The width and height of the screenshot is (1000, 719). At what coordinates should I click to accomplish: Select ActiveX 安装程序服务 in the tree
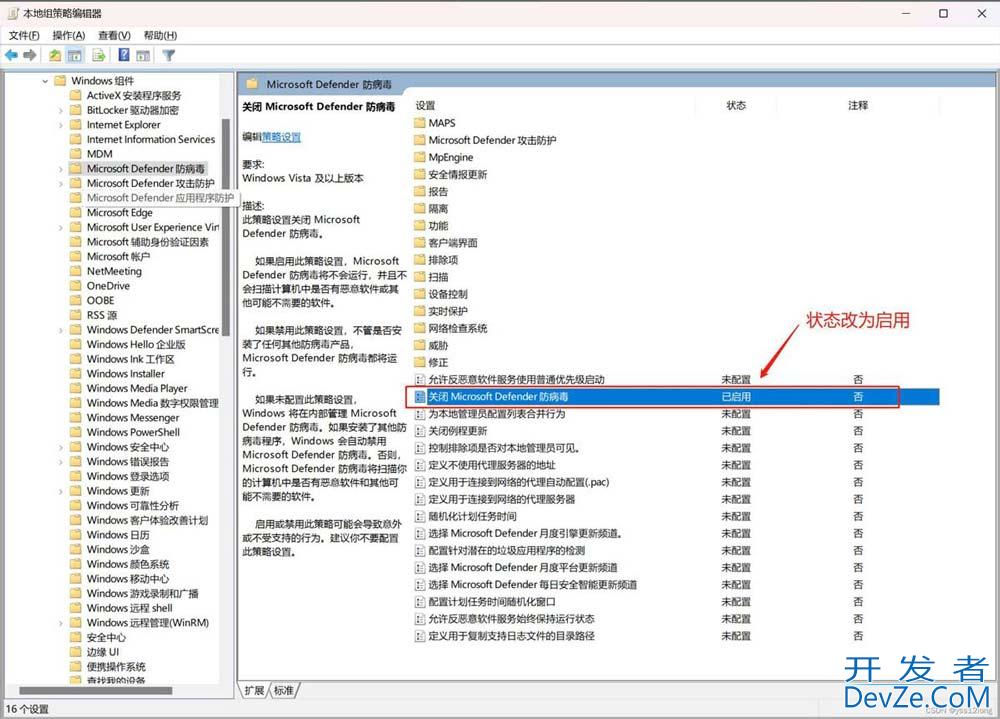pyautogui.click(x=134, y=96)
